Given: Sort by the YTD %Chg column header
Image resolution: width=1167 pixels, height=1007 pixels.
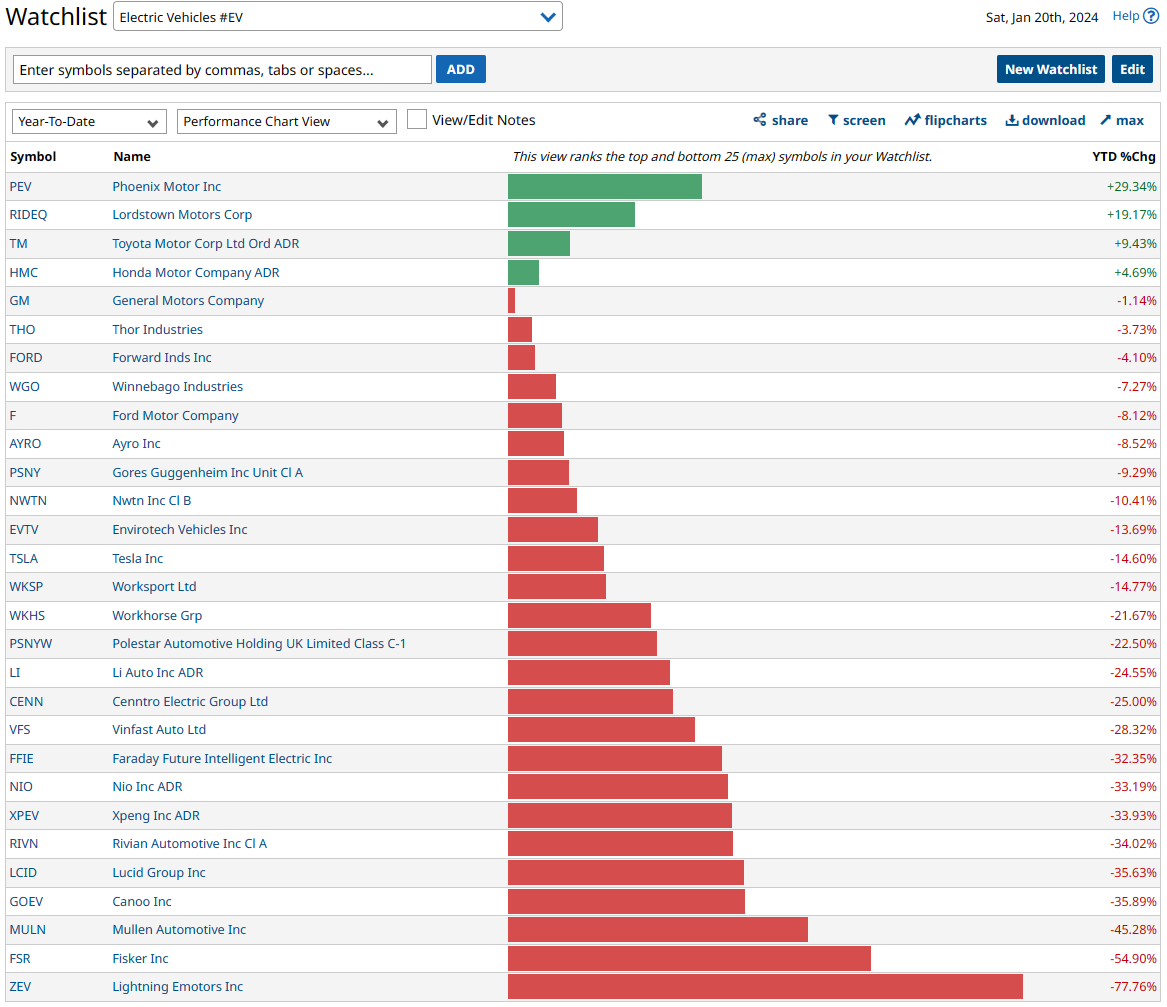Looking at the screenshot, I should pos(1124,156).
